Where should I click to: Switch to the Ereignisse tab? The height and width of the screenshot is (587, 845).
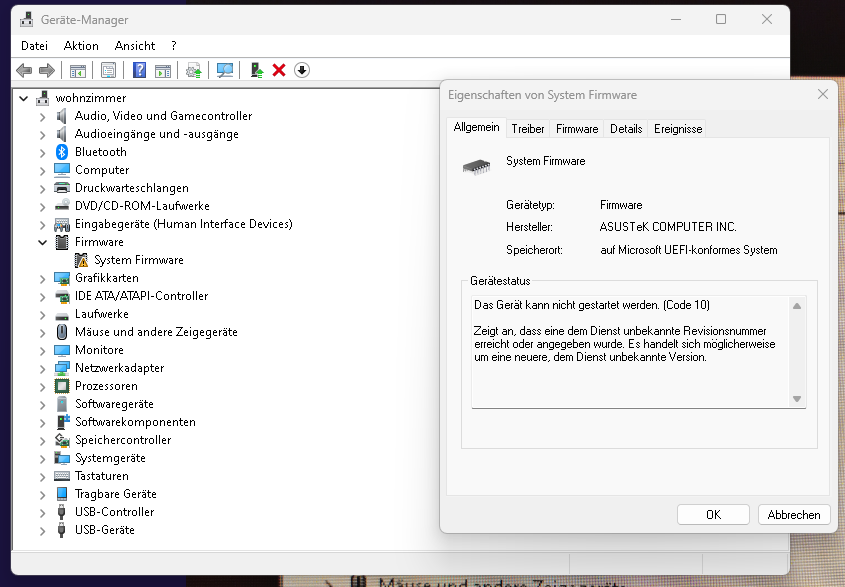pos(677,129)
